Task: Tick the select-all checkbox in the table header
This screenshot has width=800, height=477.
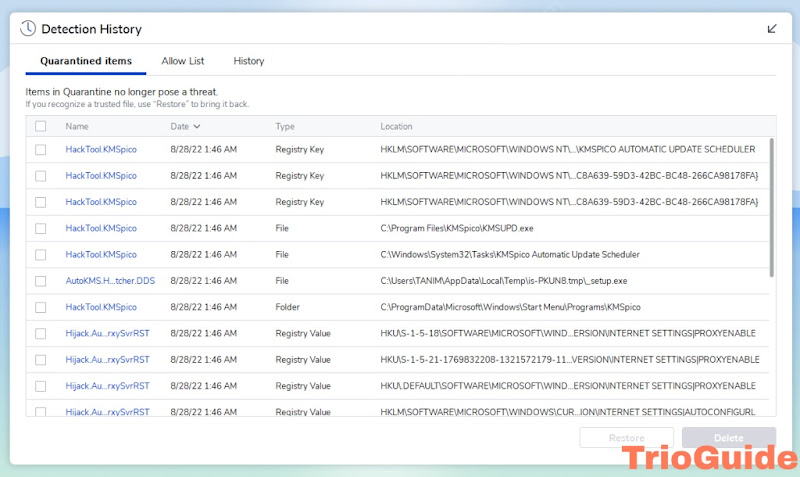Action: tap(41, 126)
